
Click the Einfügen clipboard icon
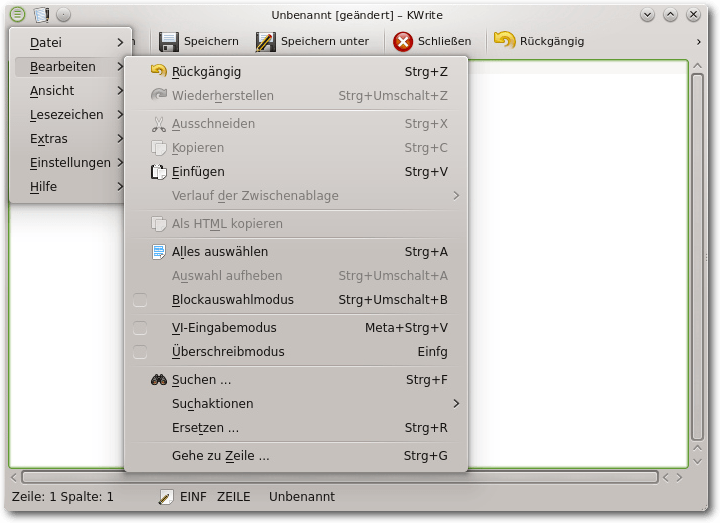tap(159, 172)
